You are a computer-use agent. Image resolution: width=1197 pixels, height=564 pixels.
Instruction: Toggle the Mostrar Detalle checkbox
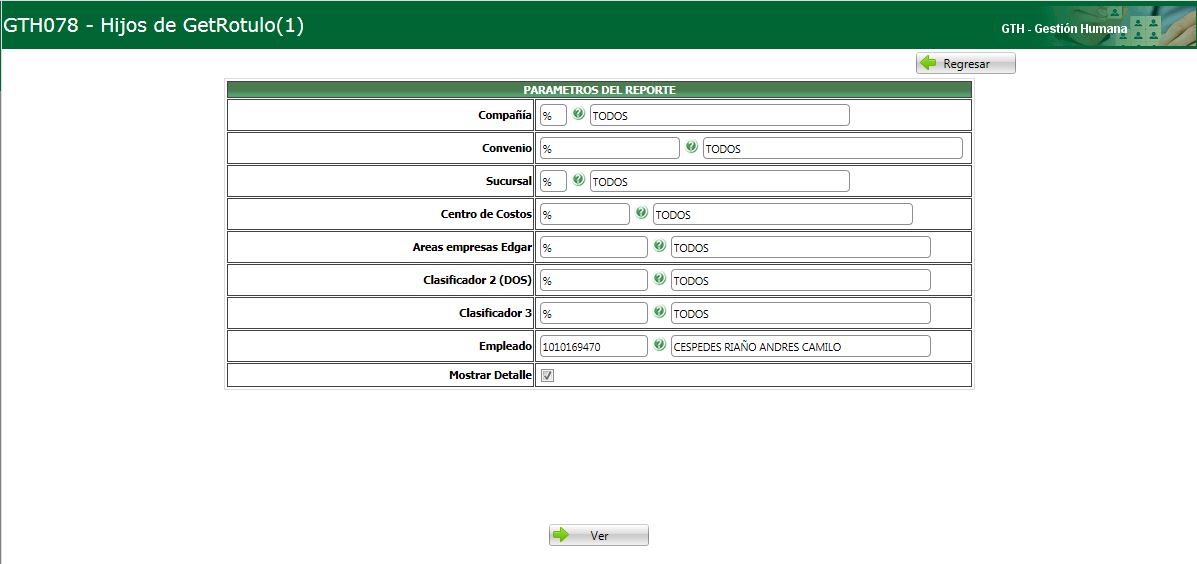pyautogui.click(x=547, y=375)
